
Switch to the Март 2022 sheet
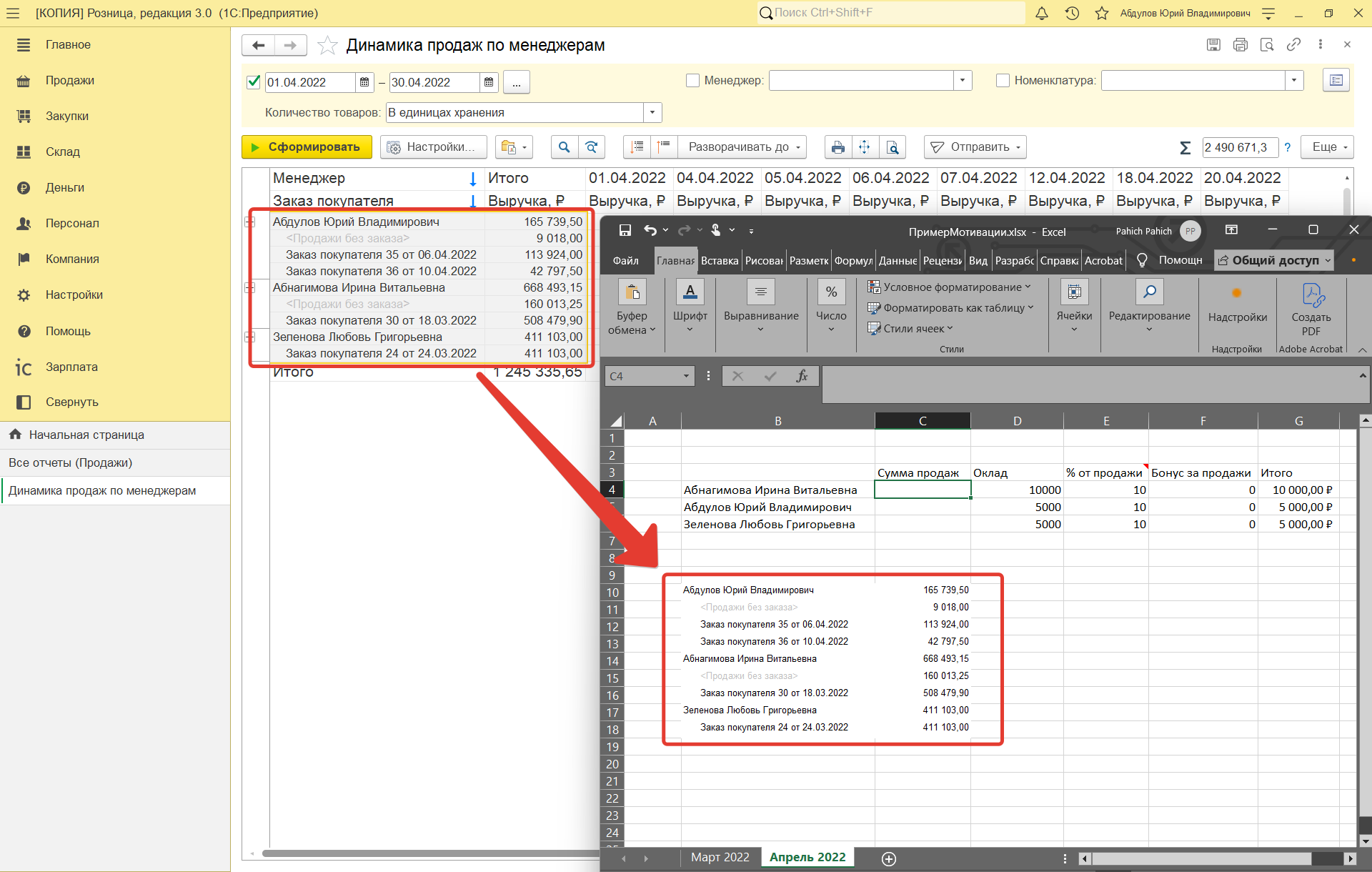pos(720,858)
